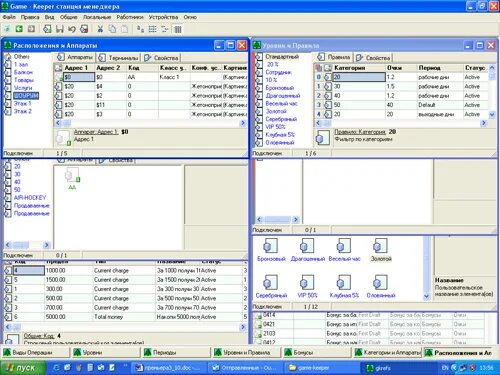
Task: Select the $0 cell in Адрес 1 column
Action: point(79,77)
